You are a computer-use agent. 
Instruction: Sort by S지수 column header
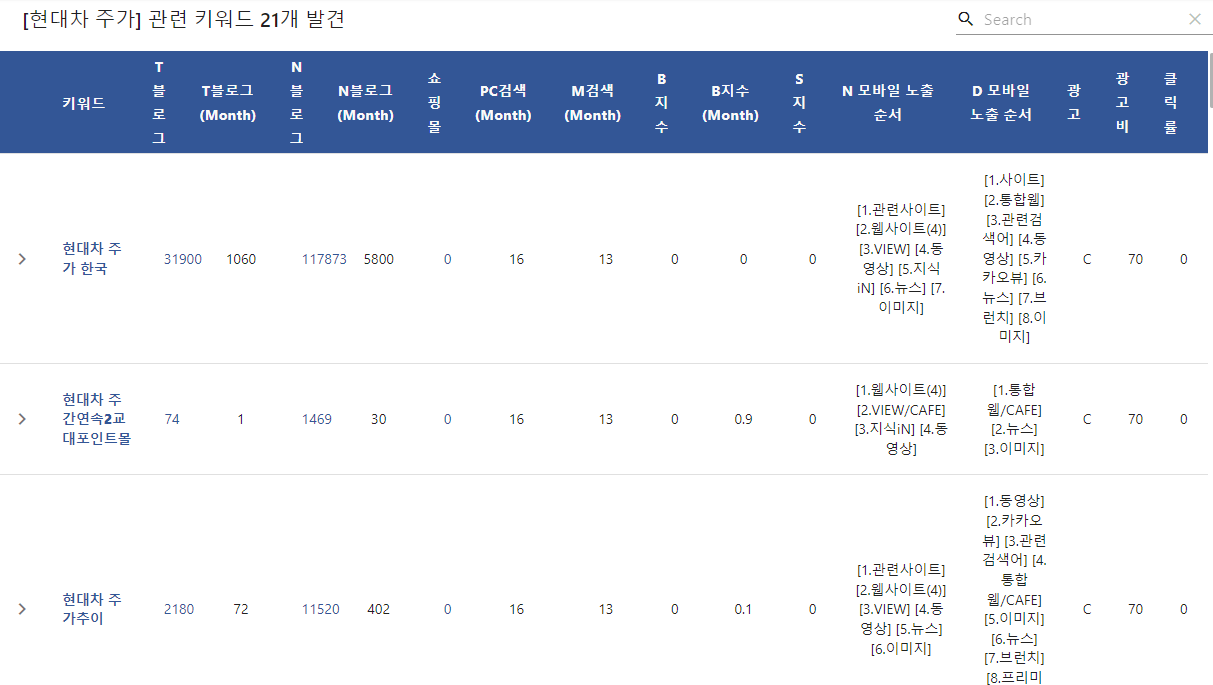point(799,103)
